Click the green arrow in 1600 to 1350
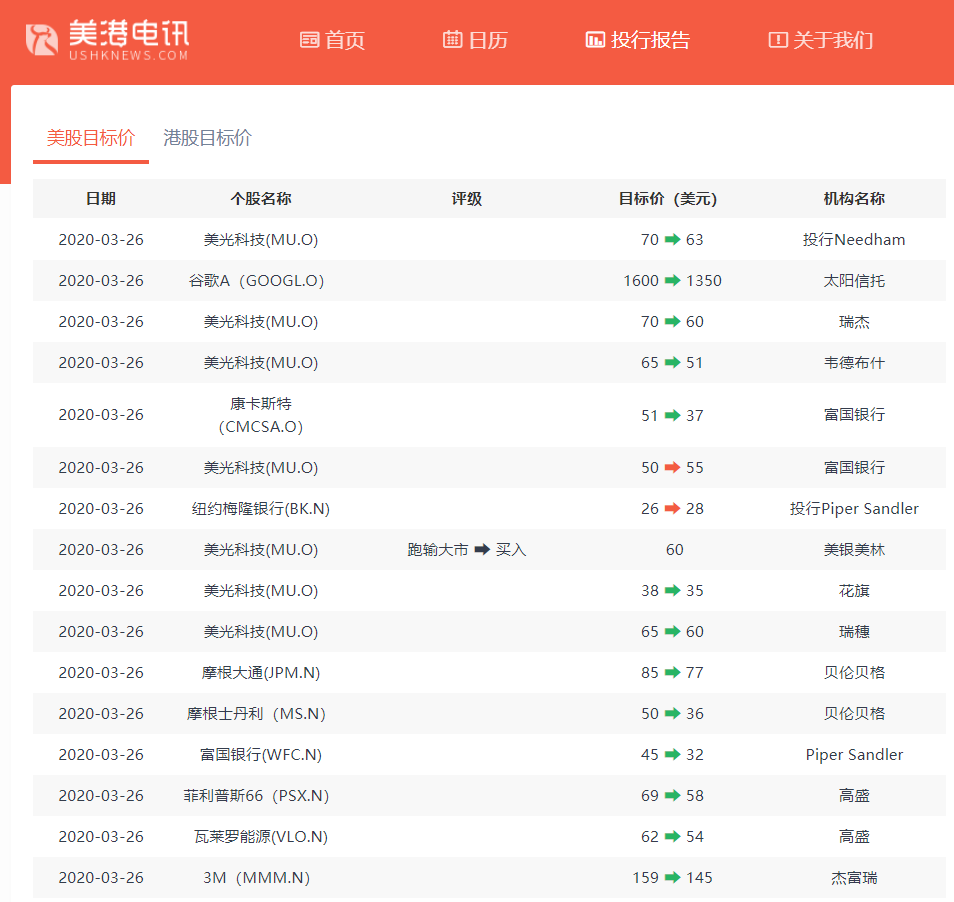This screenshot has width=954, height=902. pos(672,280)
